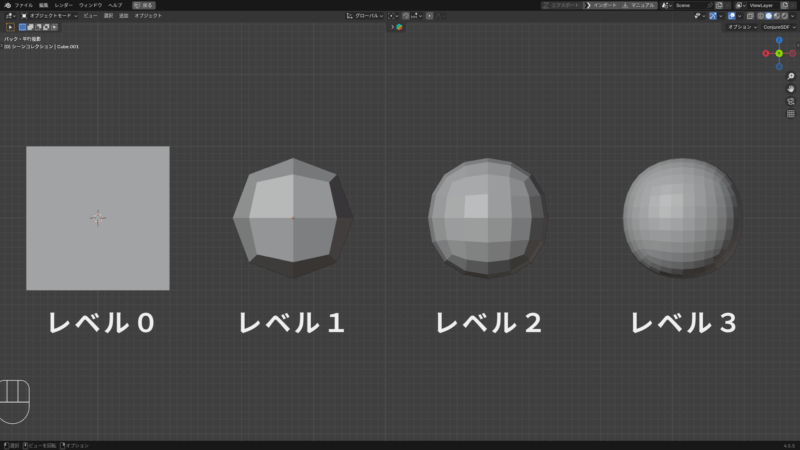Viewport: 800px width, 450px height.
Task: Open the ファイル menu
Action: point(23,5)
